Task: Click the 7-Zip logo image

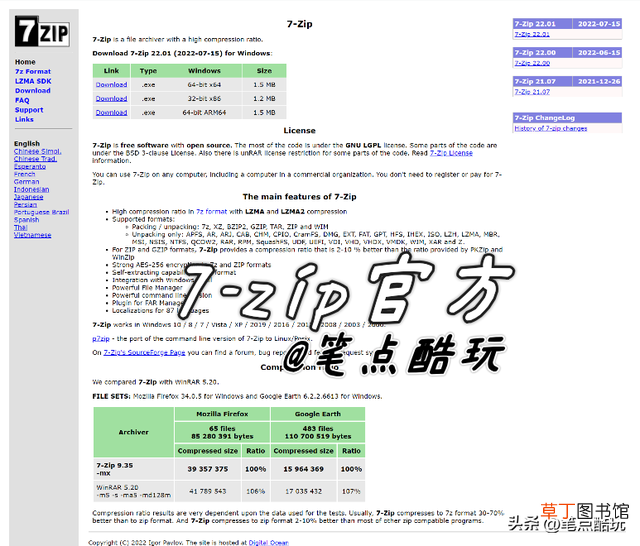Action: 42,31
